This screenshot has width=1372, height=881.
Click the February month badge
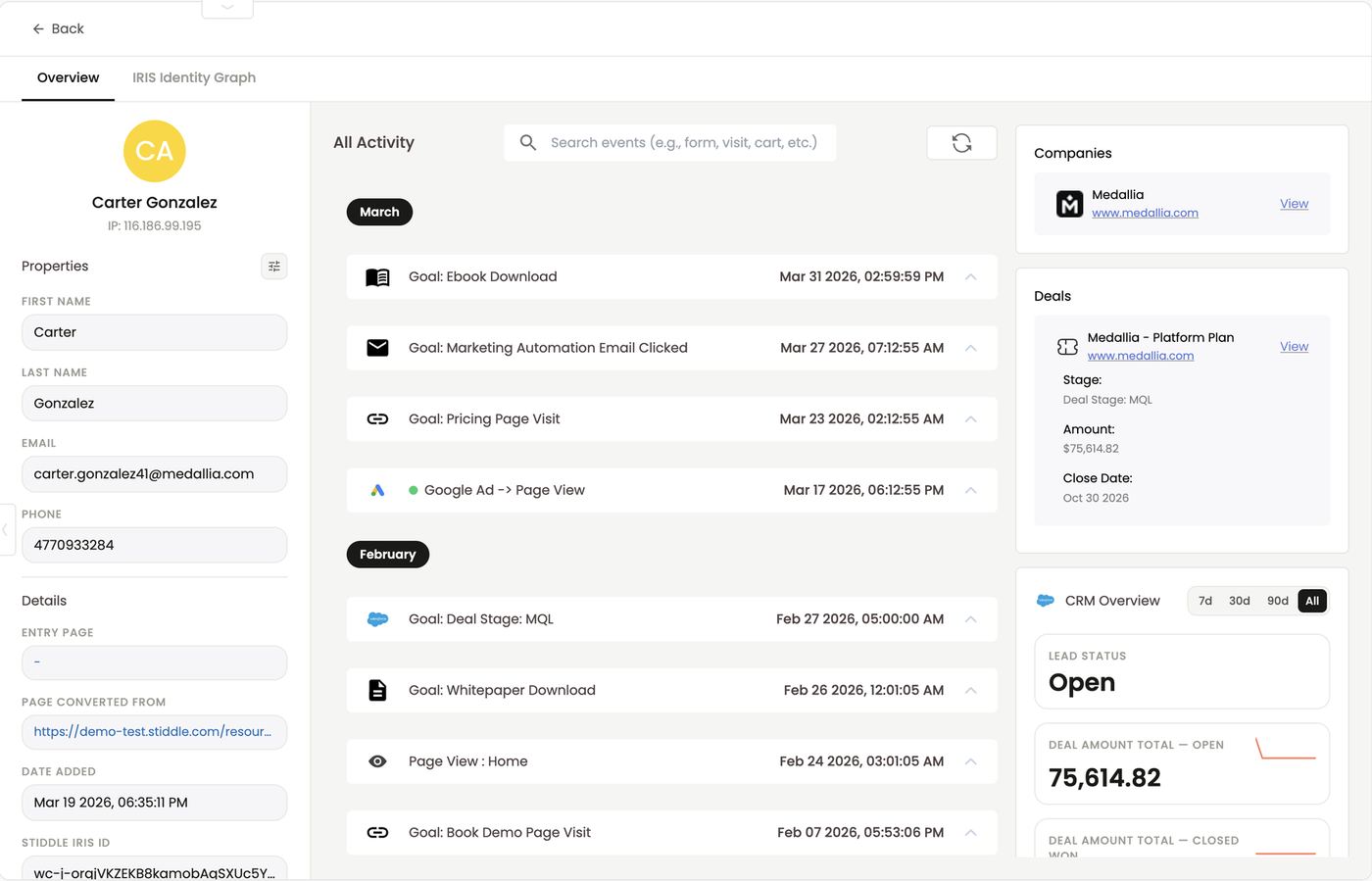388,554
